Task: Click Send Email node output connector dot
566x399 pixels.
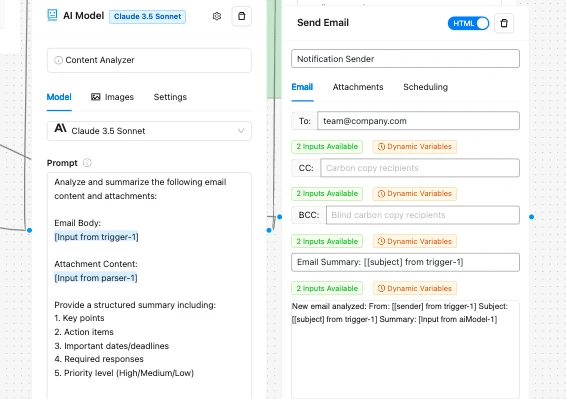Action: [531, 217]
